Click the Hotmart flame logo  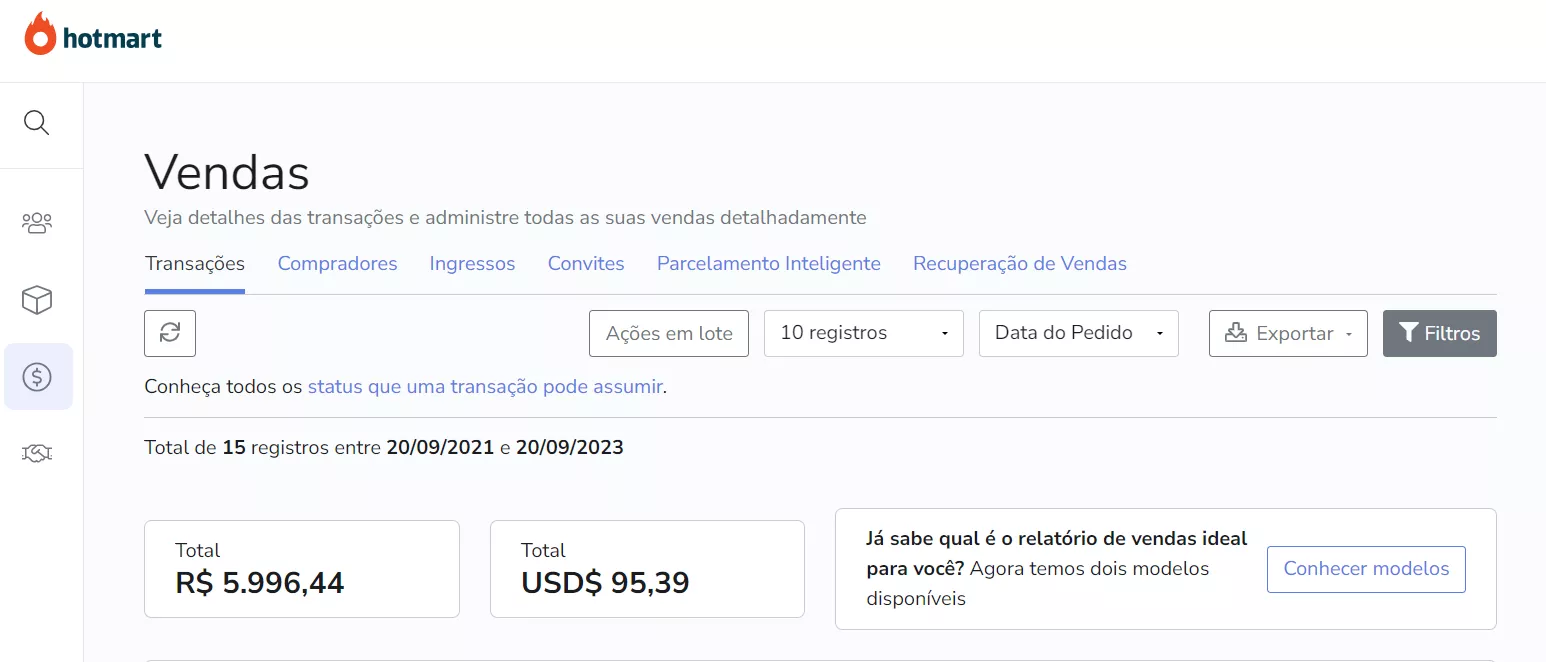41,35
